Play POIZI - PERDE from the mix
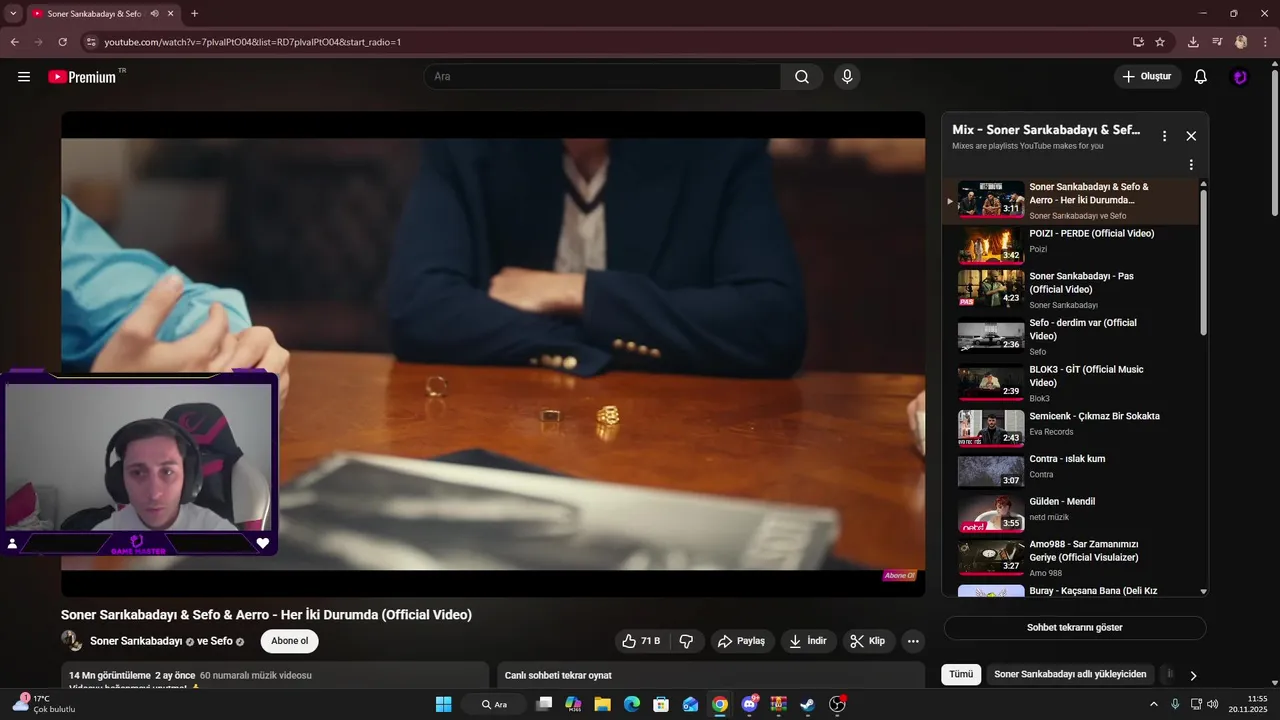Image resolution: width=1280 pixels, height=720 pixels. pos(1070,244)
